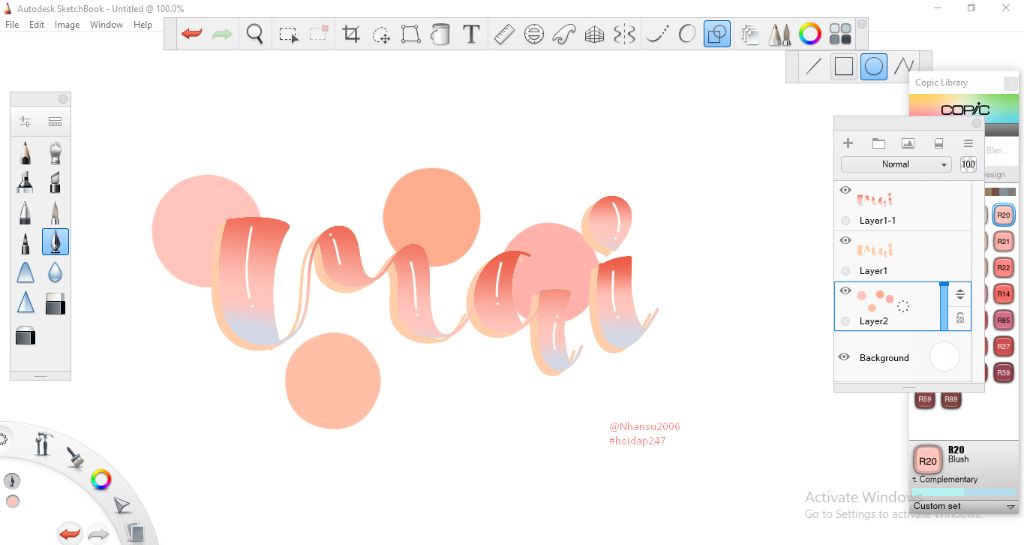Select the Layer1 layer row

903,255
